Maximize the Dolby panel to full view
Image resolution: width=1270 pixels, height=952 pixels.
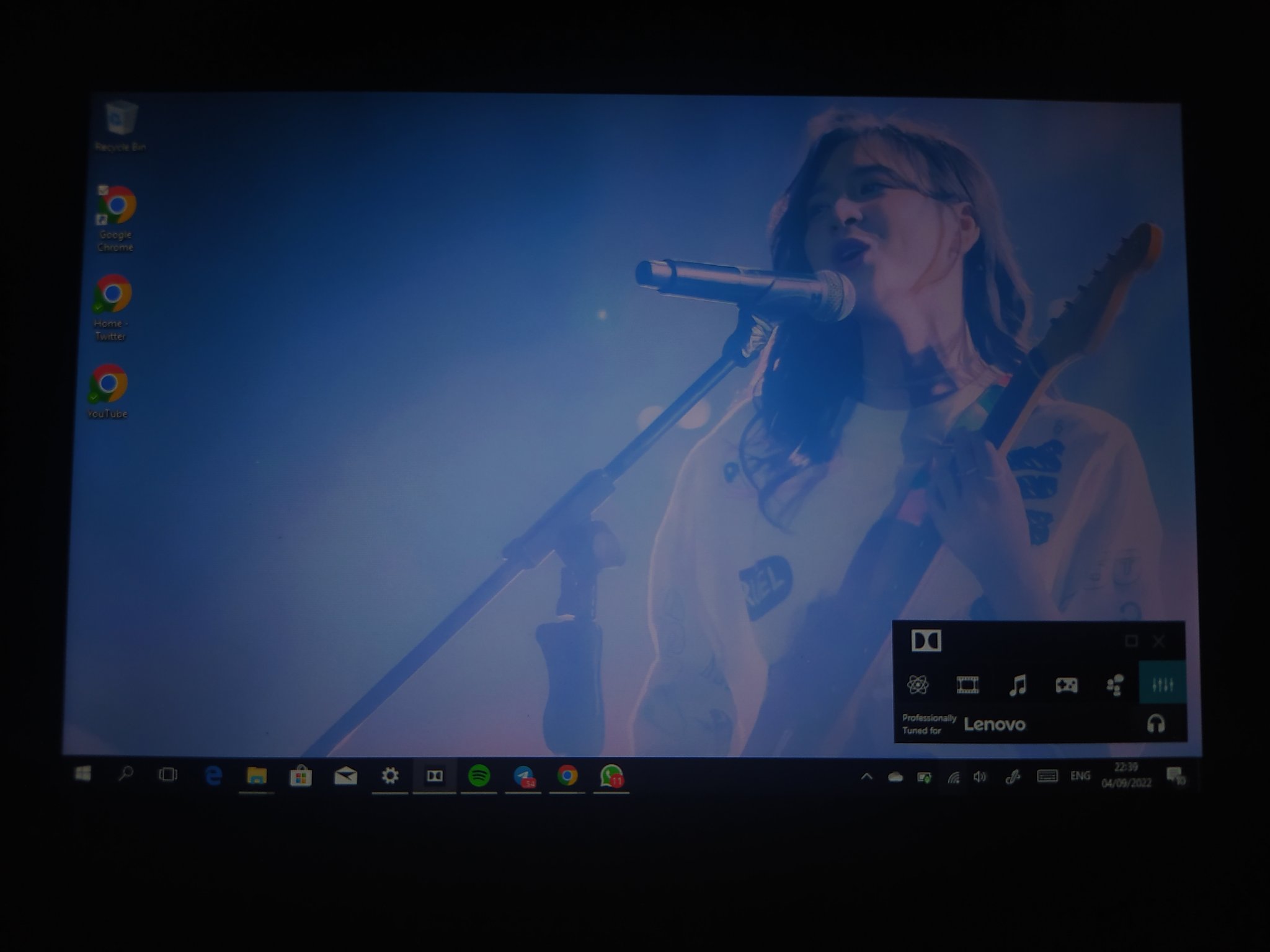click(x=1131, y=641)
